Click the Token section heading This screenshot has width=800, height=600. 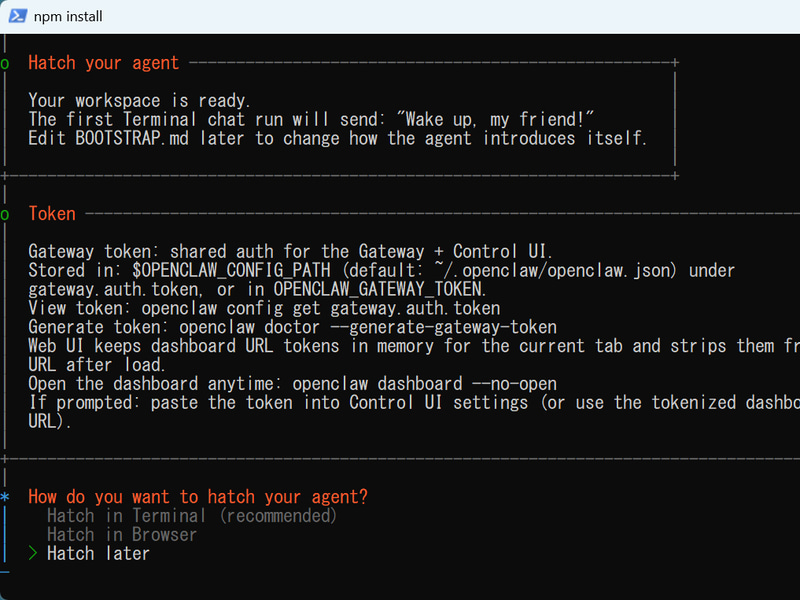pos(52,214)
